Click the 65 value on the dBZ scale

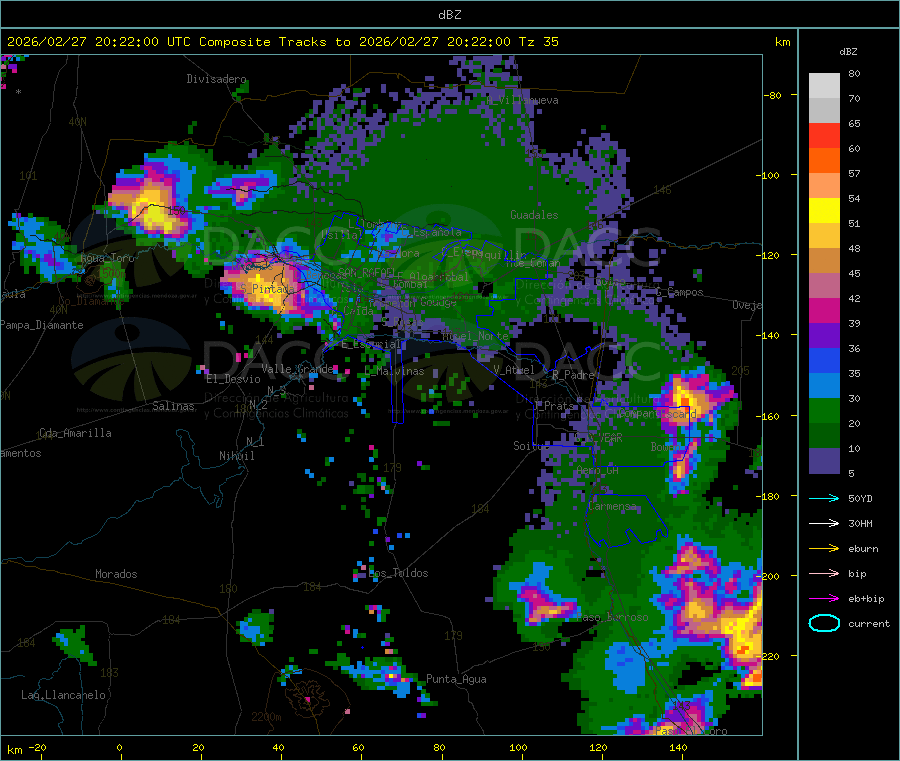point(854,123)
